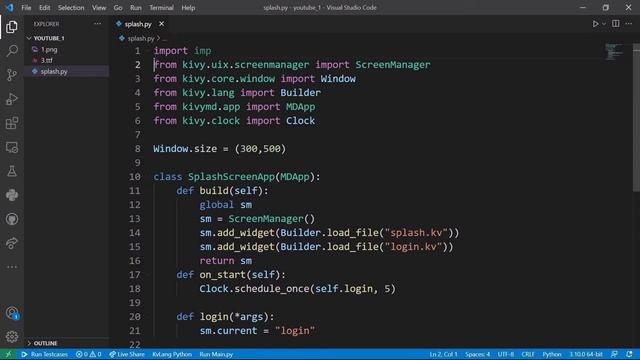Click the EXPLORER panel title
Image resolution: width=640 pixels, height=360 pixels.
(46, 24)
